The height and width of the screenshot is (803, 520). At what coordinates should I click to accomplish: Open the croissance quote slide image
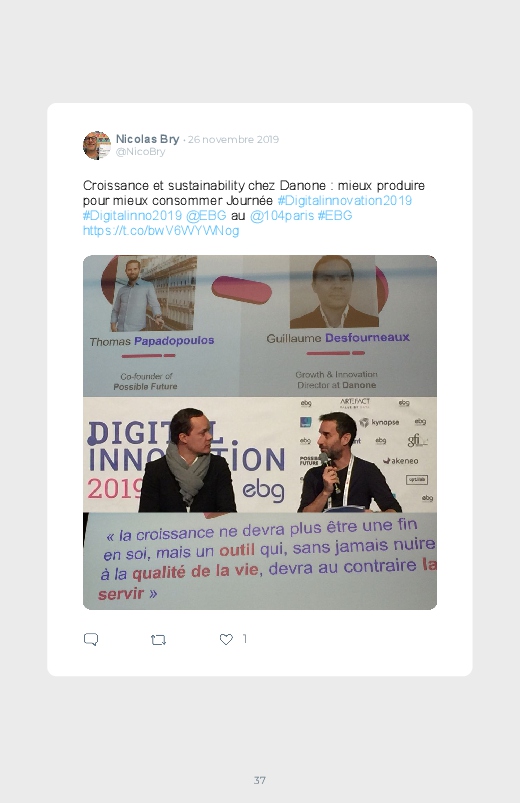260,561
